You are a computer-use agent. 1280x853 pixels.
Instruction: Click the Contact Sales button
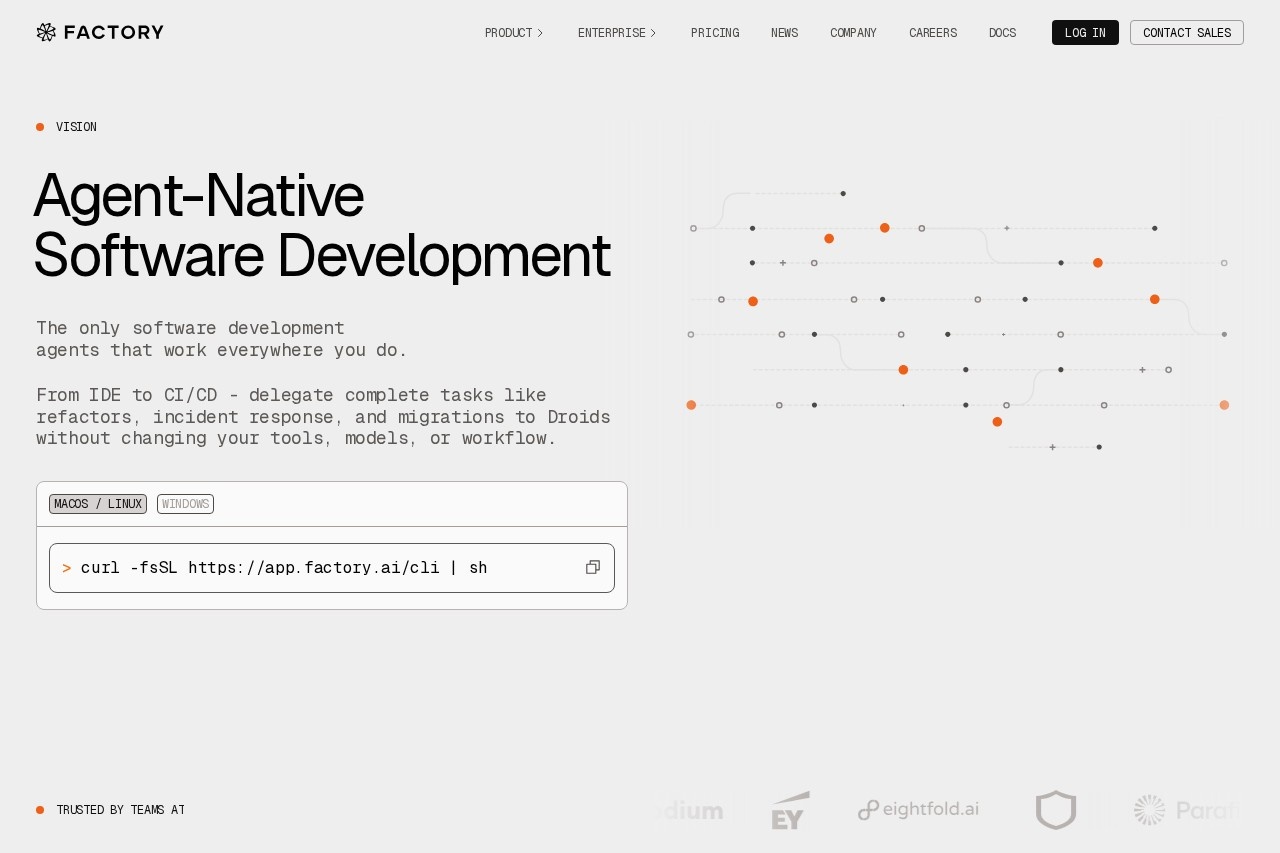pos(1186,33)
